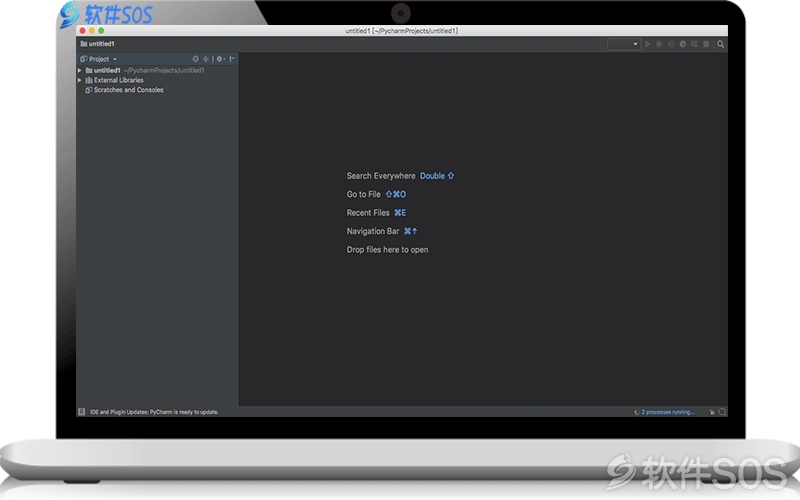Click the Scratches and Consoles icon

coord(89,90)
